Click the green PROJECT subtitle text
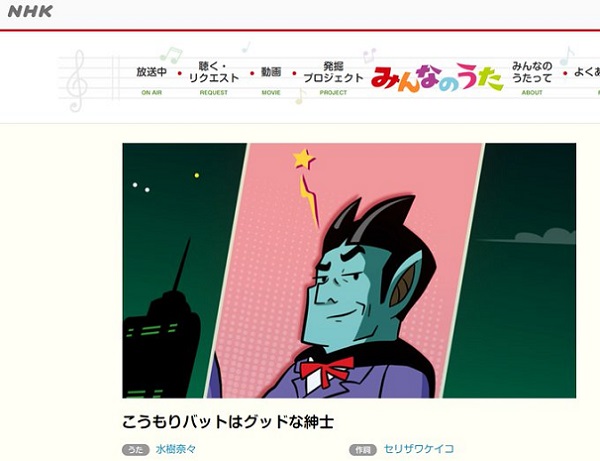Viewport: 600px width, 461px height. 333,93
